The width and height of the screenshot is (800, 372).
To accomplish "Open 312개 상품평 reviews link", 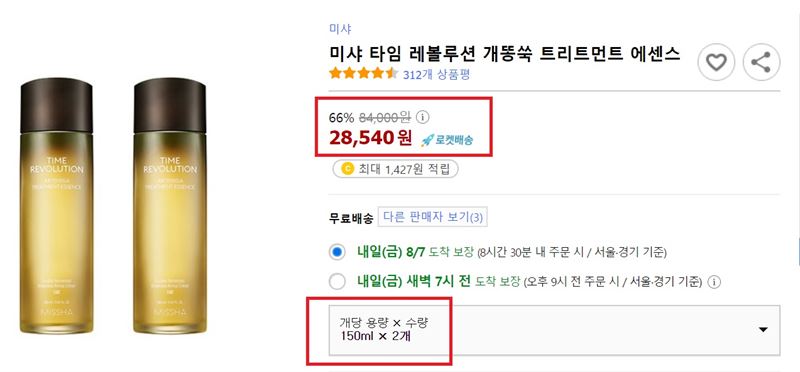I will click(436, 75).
